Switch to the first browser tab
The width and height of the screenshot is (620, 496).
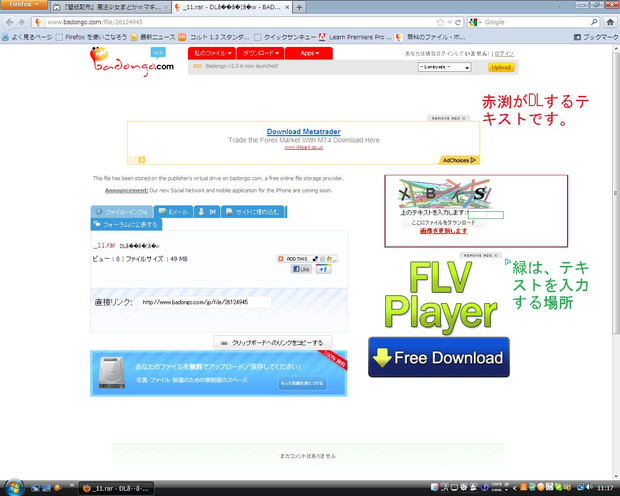[x=111, y=7]
